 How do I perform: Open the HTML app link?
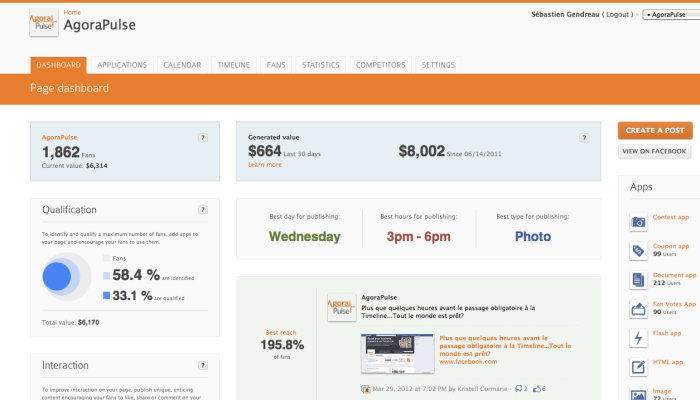668,362
